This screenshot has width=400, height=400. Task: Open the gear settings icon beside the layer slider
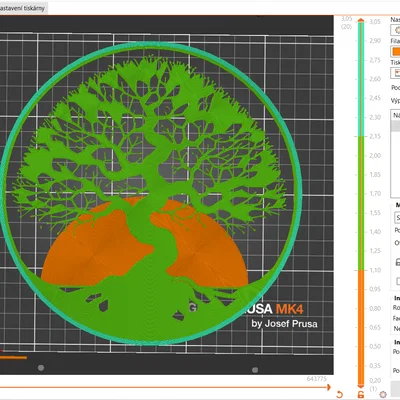pyautogui.click(x=383, y=394)
